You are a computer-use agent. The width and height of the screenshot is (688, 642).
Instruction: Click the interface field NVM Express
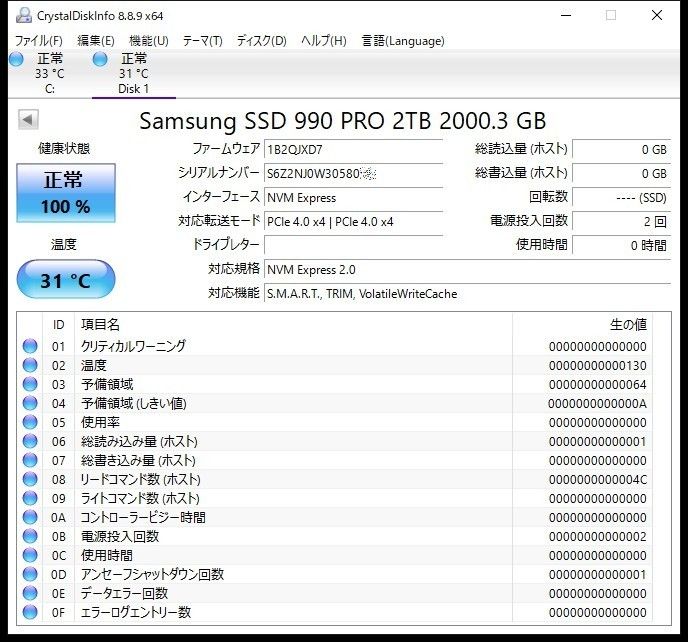(354, 198)
